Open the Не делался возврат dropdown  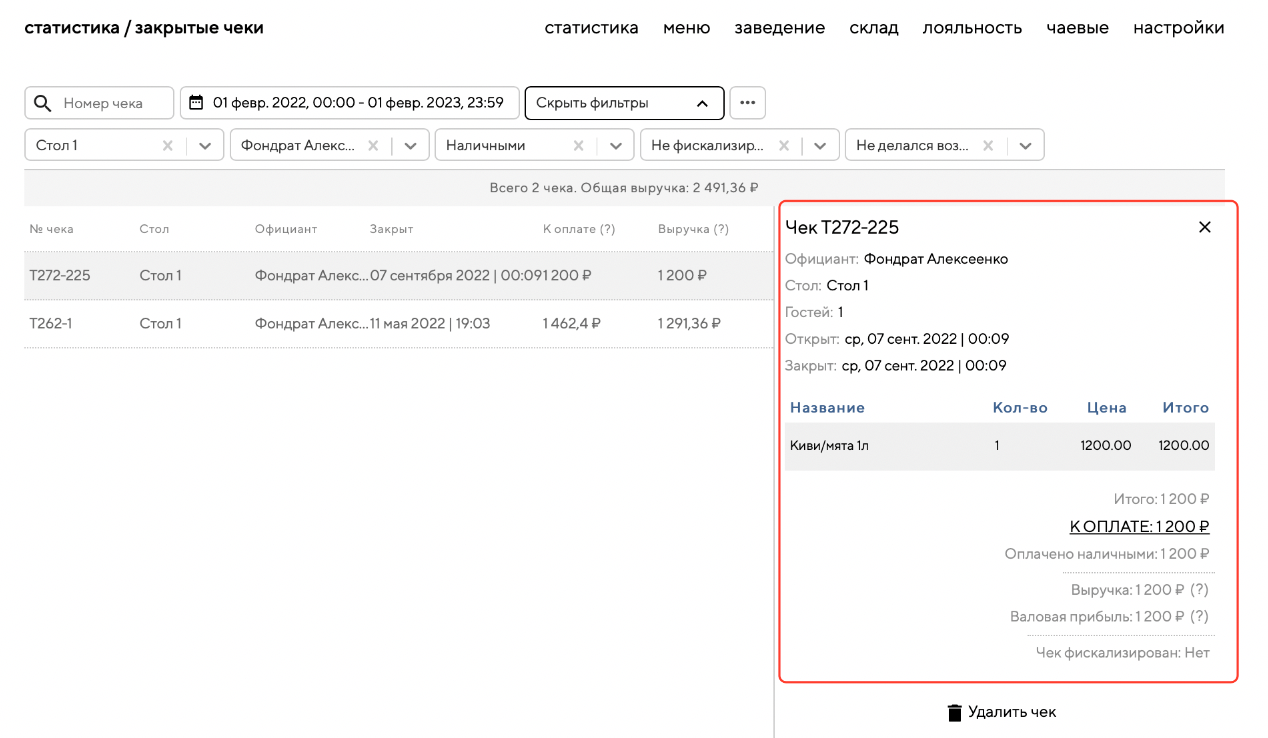click(1025, 145)
